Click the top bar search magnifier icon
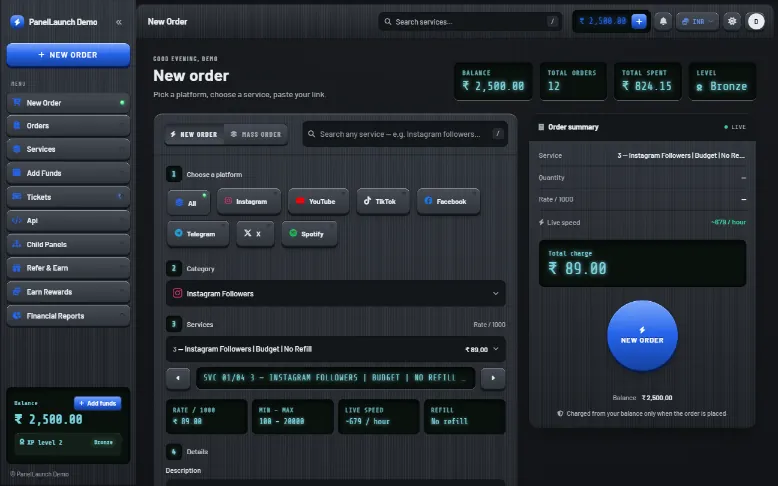Viewport: 778px width, 486px height. click(x=388, y=22)
